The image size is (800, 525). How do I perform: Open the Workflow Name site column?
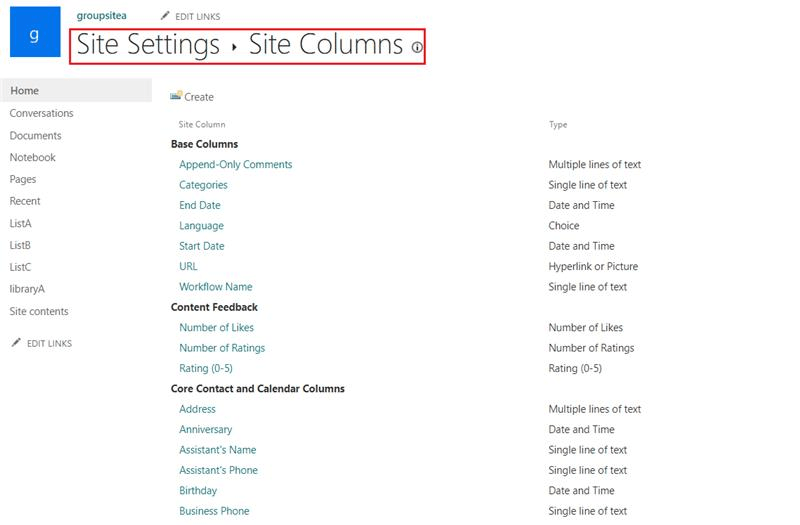pos(216,287)
